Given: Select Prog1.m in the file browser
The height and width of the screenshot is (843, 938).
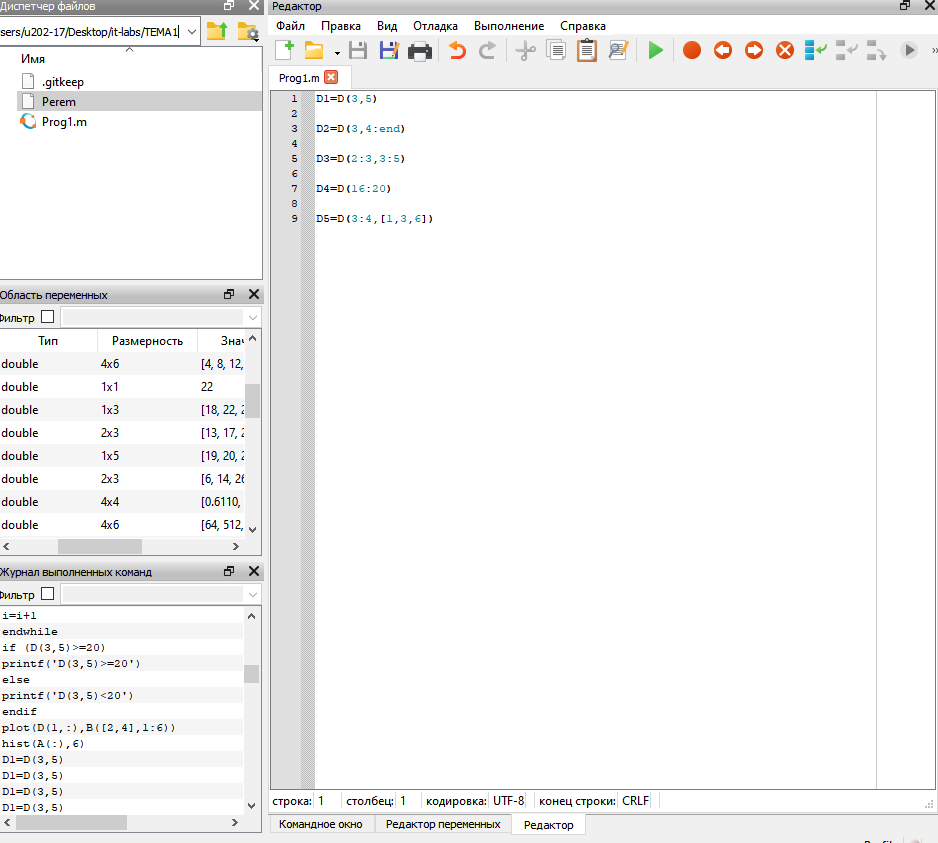Looking at the screenshot, I should [x=64, y=122].
